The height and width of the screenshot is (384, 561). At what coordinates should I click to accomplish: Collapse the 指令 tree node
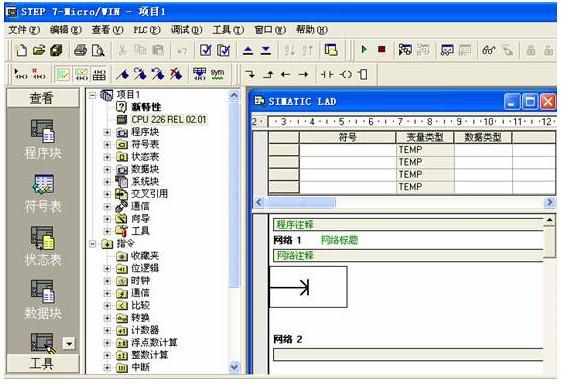(x=93, y=244)
